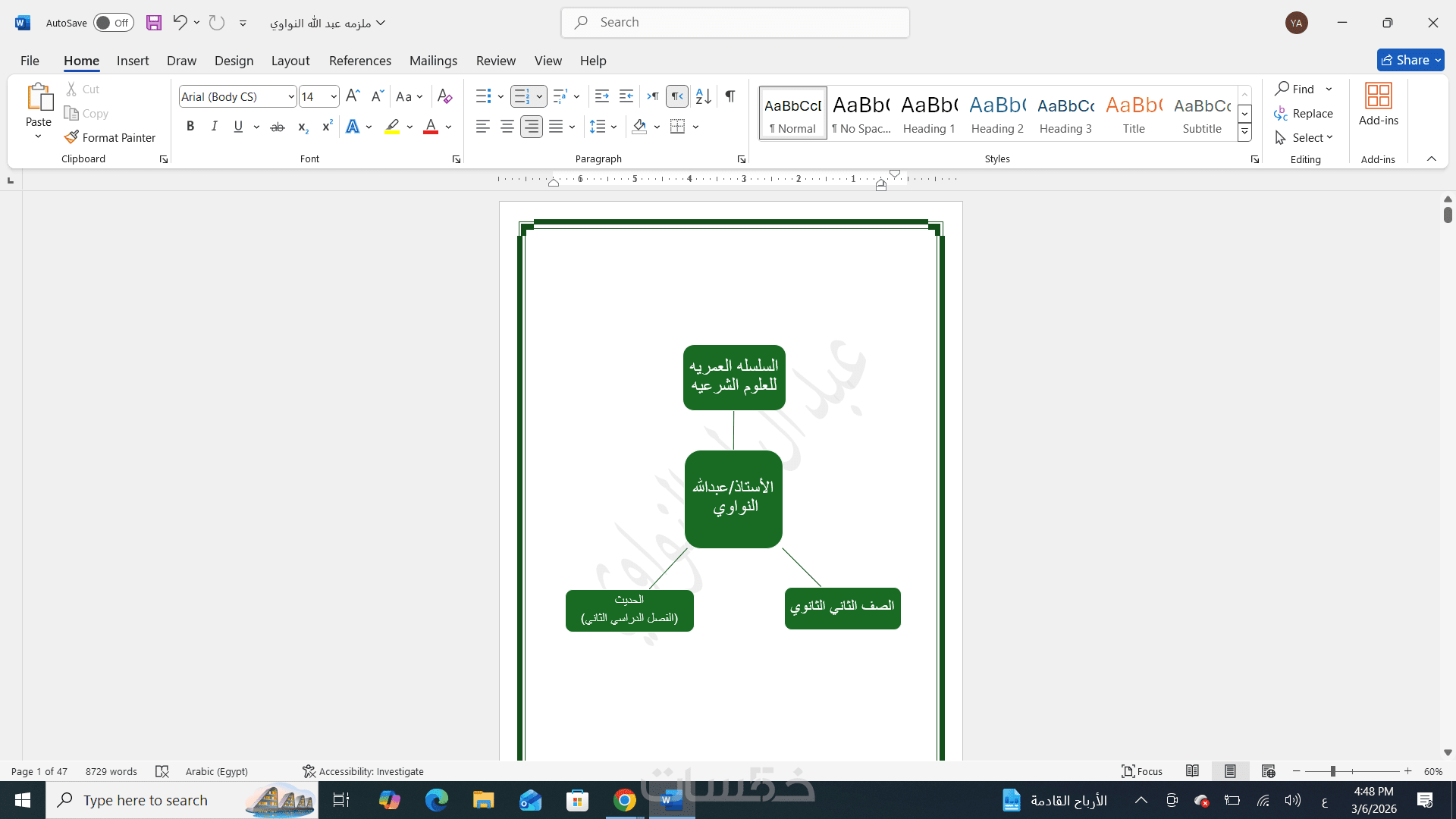The height and width of the screenshot is (819, 1456).
Task: Click the Save disk icon
Action: [x=154, y=23]
